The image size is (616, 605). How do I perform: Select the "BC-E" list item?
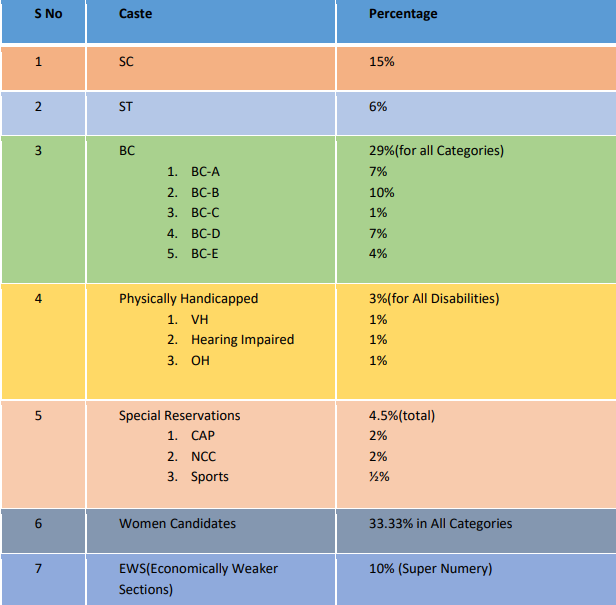click(x=205, y=254)
